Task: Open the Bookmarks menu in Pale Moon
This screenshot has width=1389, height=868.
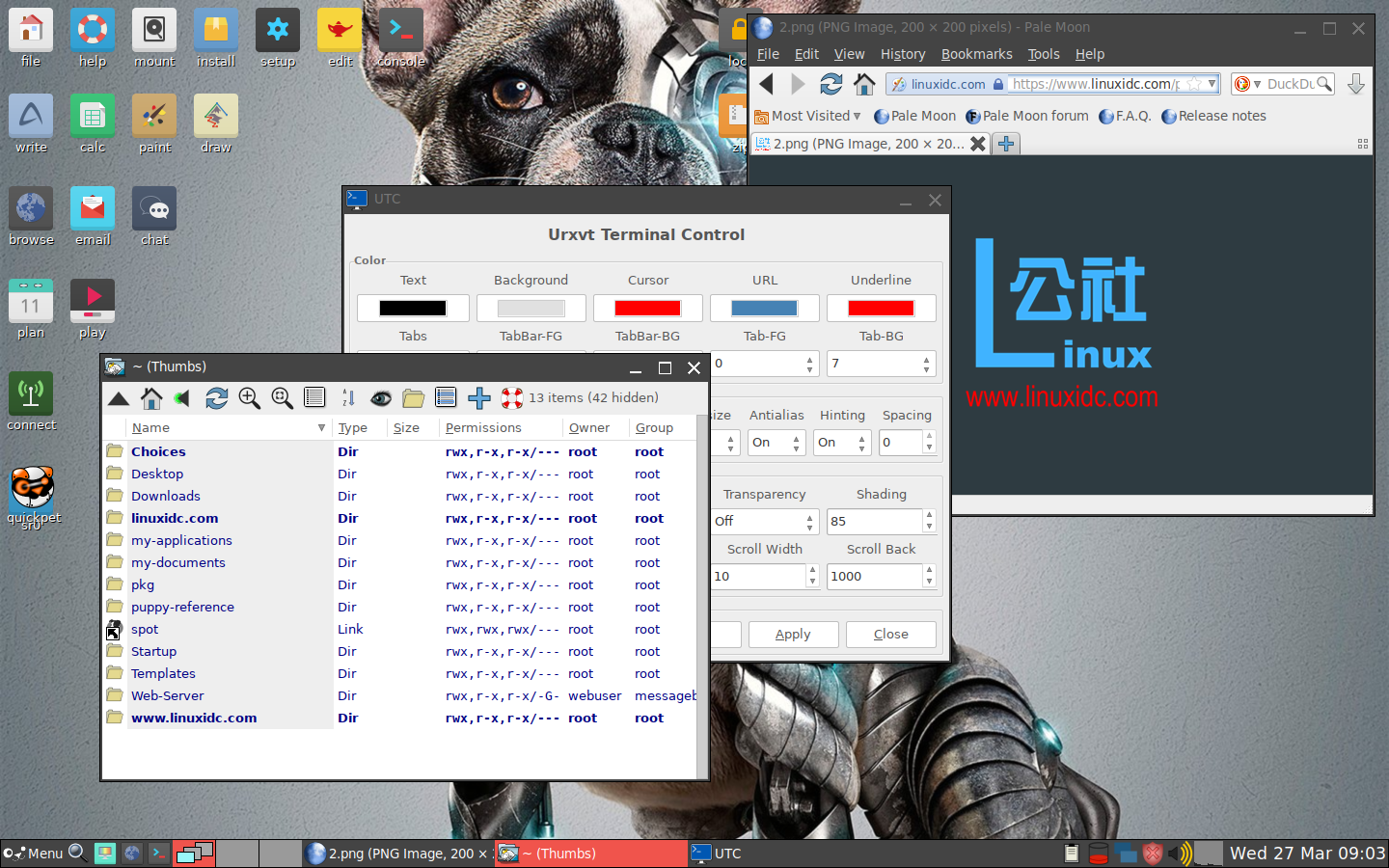Action: [x=976, y=54]
